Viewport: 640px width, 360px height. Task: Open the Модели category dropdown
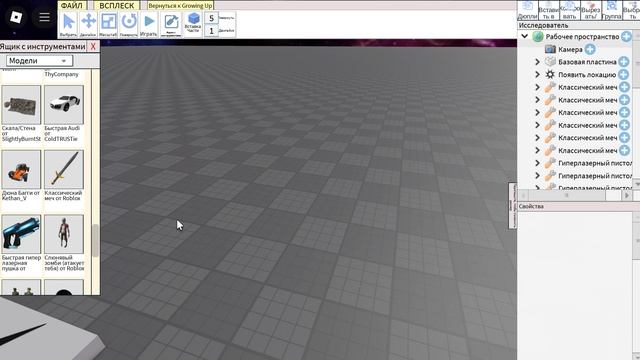point(39,61)
